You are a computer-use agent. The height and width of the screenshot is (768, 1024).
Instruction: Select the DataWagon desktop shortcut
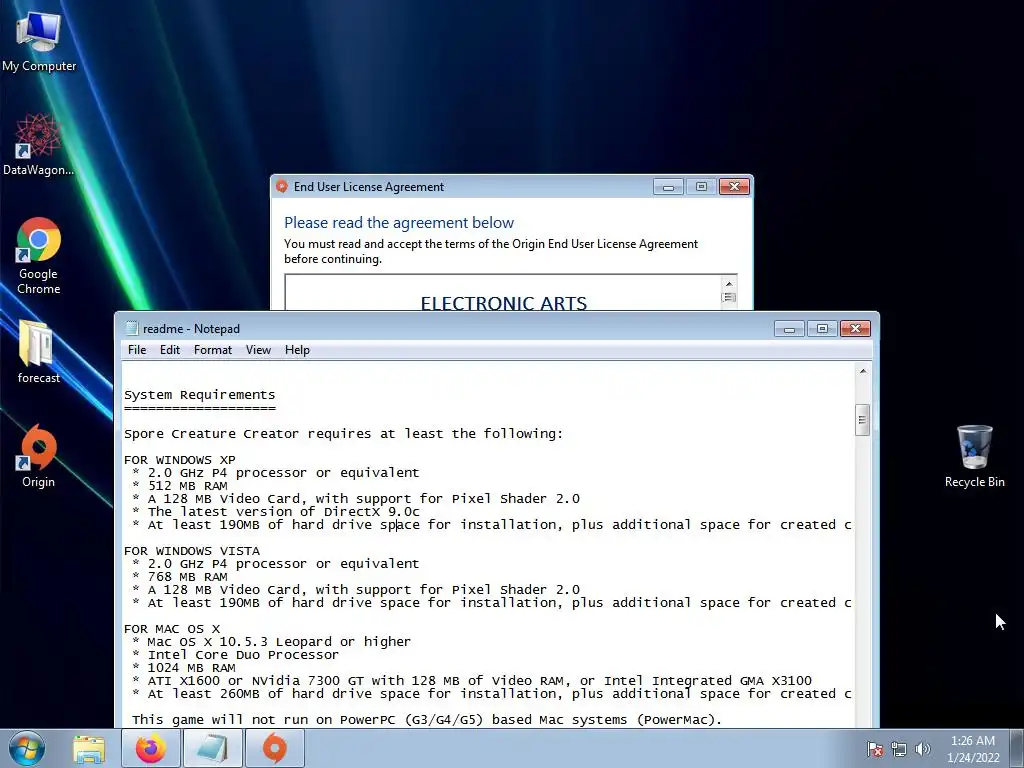tap(38, 144)
